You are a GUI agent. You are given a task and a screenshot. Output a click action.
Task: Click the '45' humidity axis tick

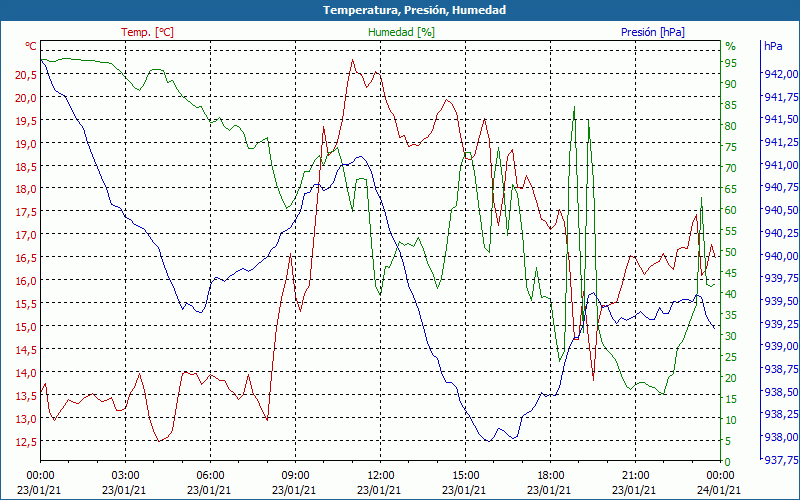pos(731,273)
